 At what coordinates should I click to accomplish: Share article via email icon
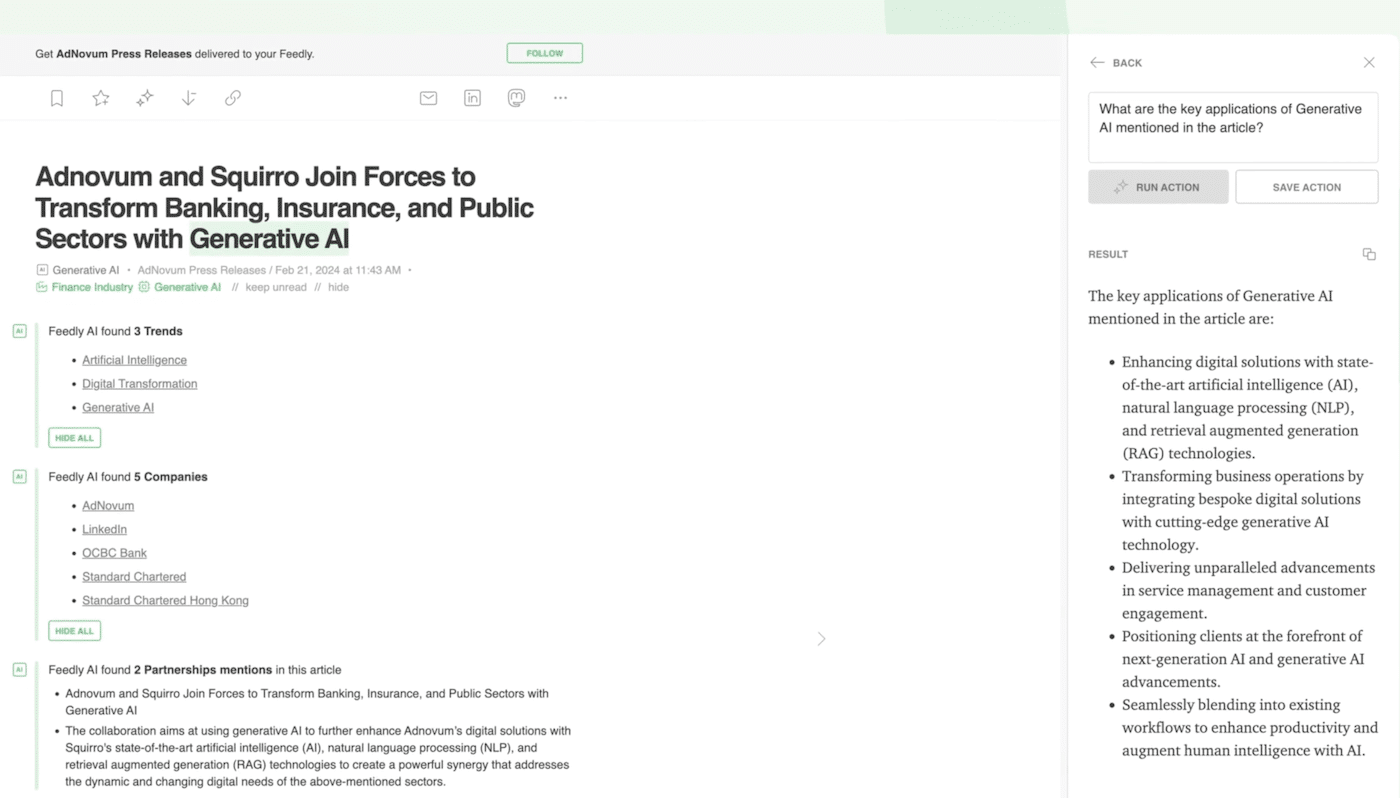tap(428, 98)
